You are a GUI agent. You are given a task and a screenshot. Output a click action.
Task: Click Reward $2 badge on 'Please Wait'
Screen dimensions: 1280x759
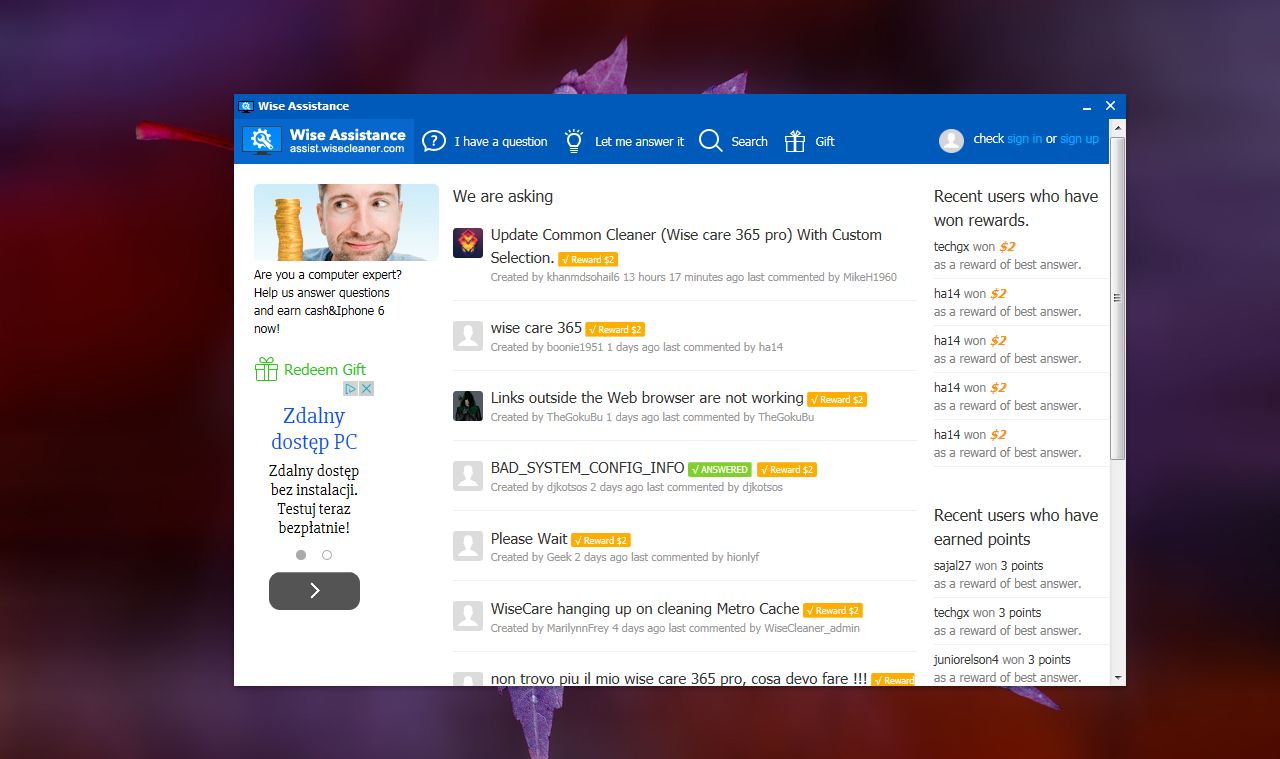click(x=601, y=540)
